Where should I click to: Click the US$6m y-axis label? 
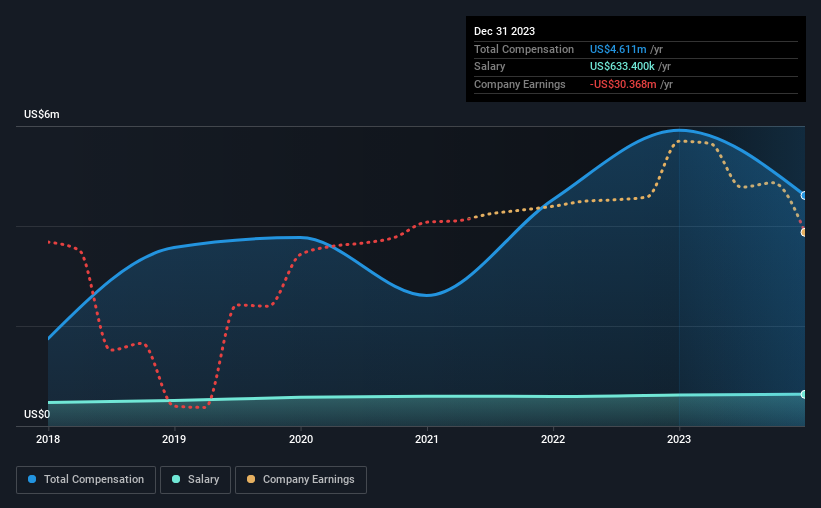[x=42, y=115]
